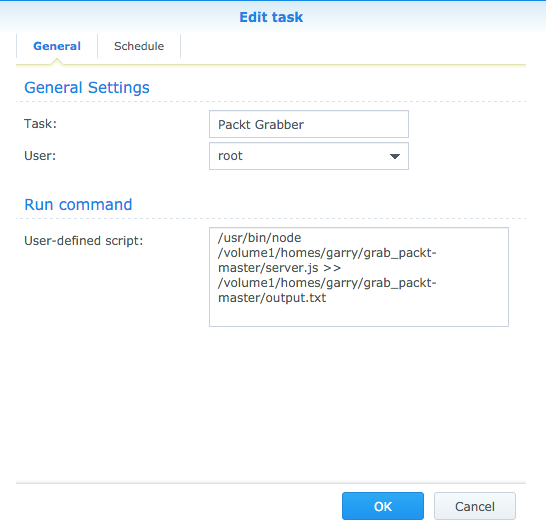Confirm changes with the OK button

pos(383,506)
